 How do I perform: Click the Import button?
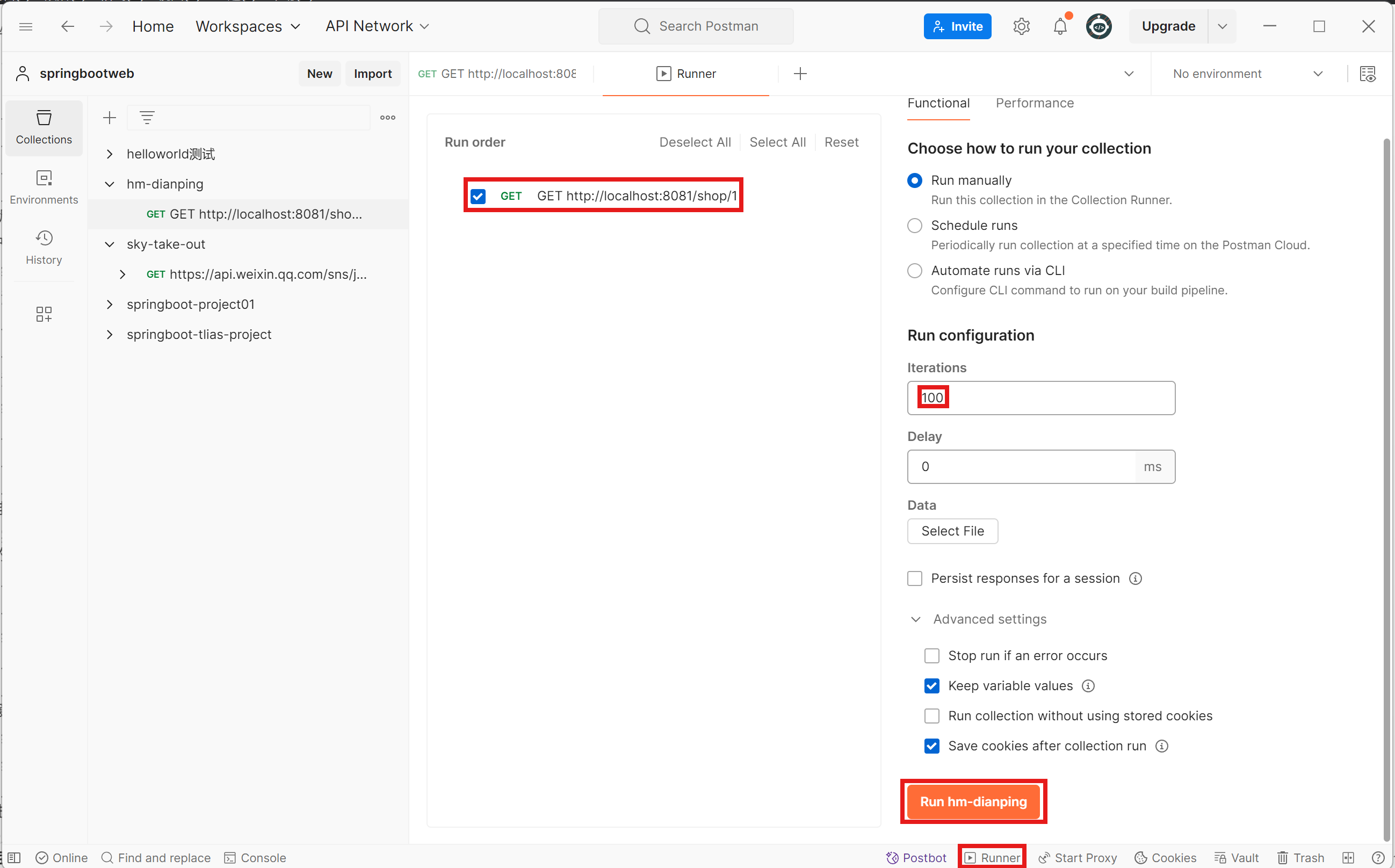[373, 74]
